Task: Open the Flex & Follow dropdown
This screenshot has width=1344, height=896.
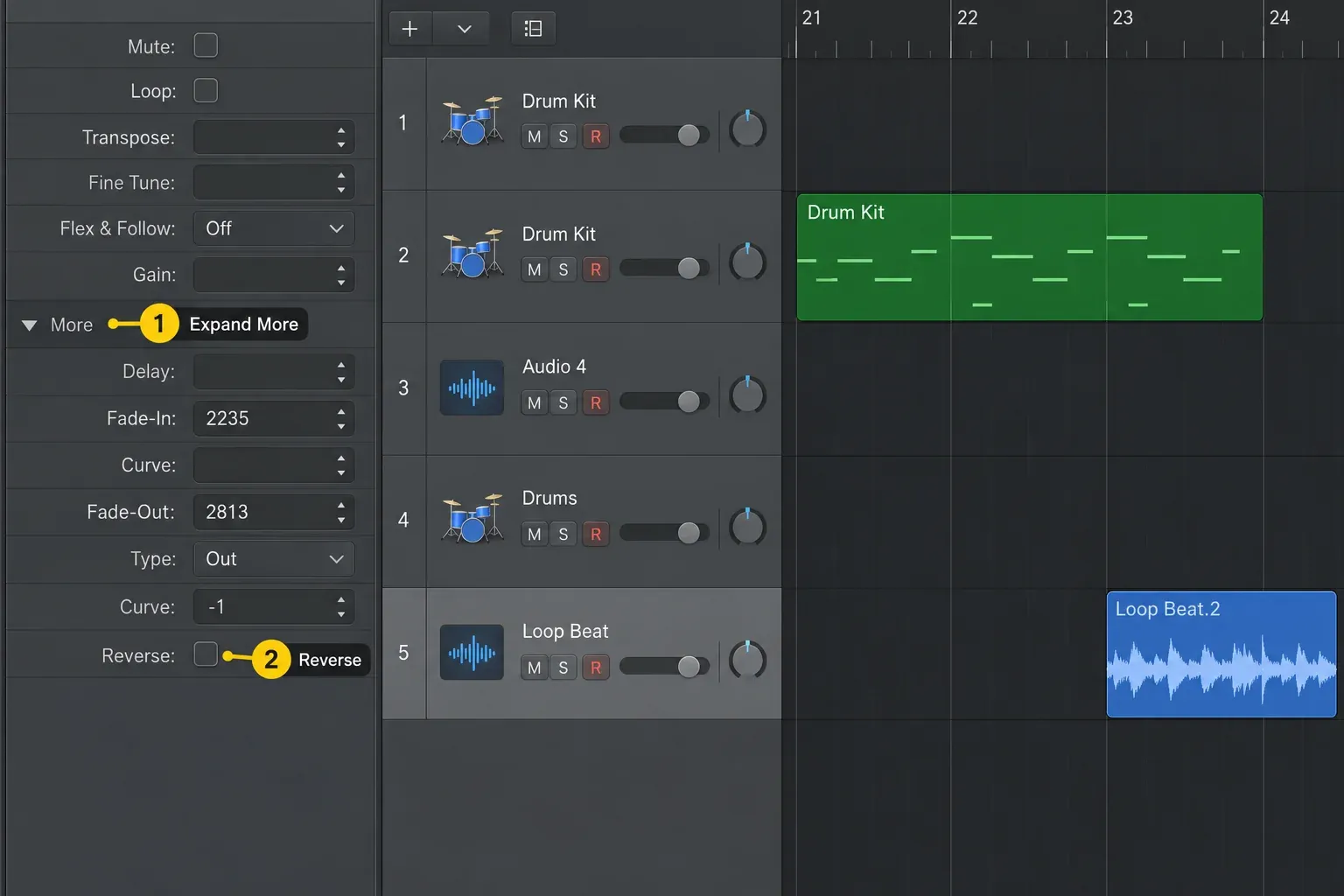Action: click(274, 228)
